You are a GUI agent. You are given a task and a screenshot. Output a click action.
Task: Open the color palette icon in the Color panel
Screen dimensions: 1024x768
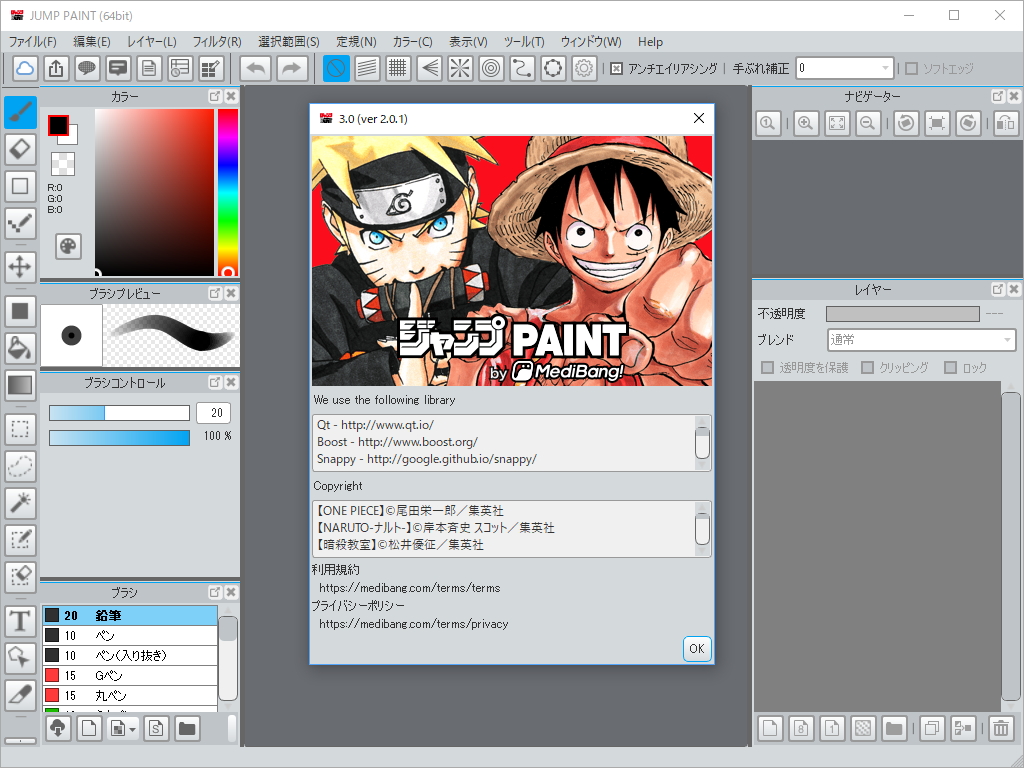66,246
